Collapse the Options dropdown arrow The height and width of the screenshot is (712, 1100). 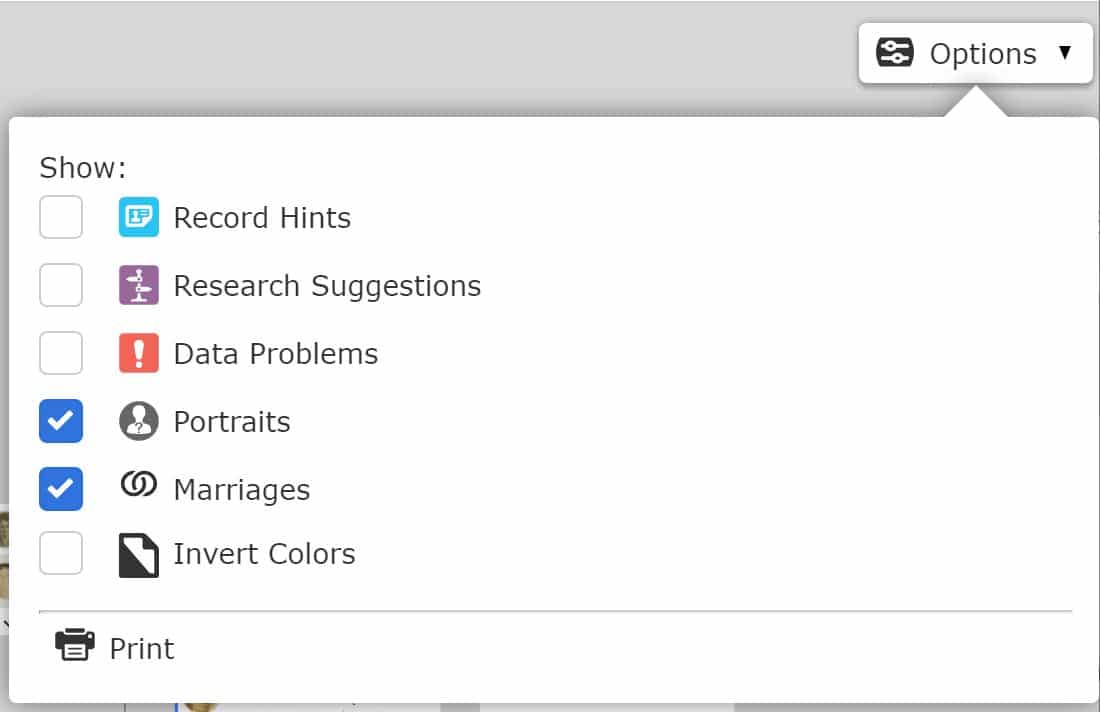(x=1065, y=53)
